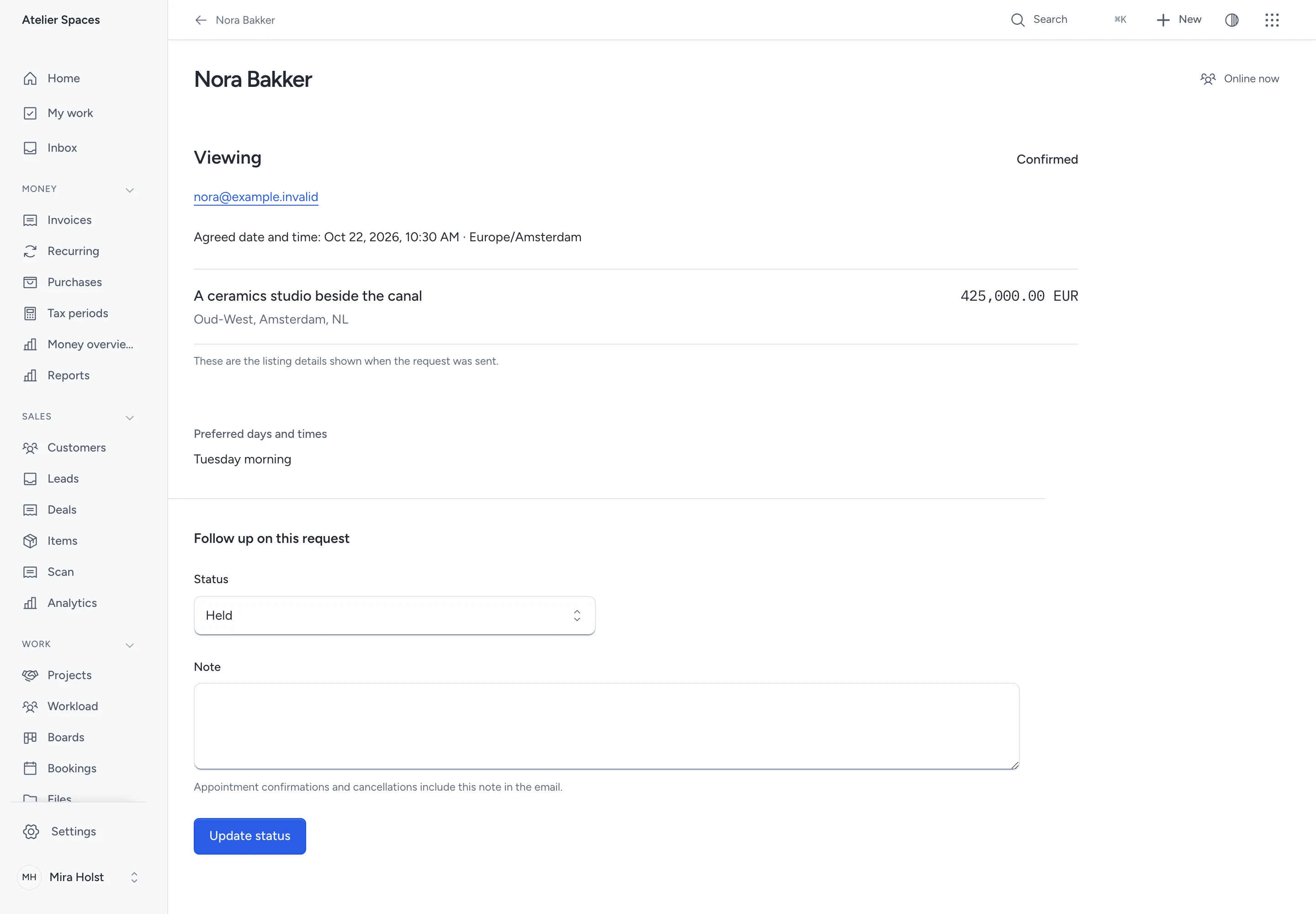Image resolution: width=1316 pixels, height=914 pixels.
Task: Open Money overview
Action: [90, 345]
